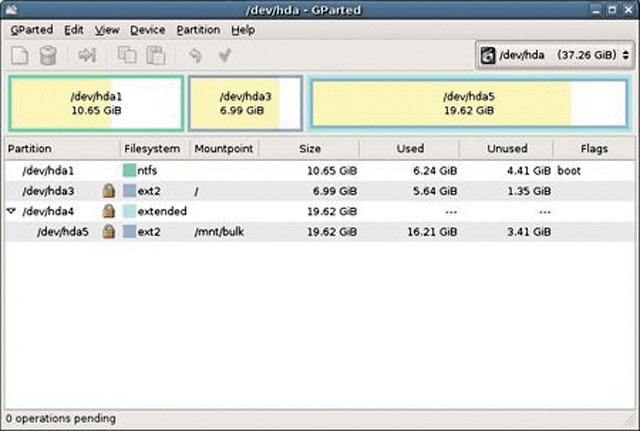Click the Delete partition trash icon
This screenshot has width=640, height=431.
tap(48, 55)
